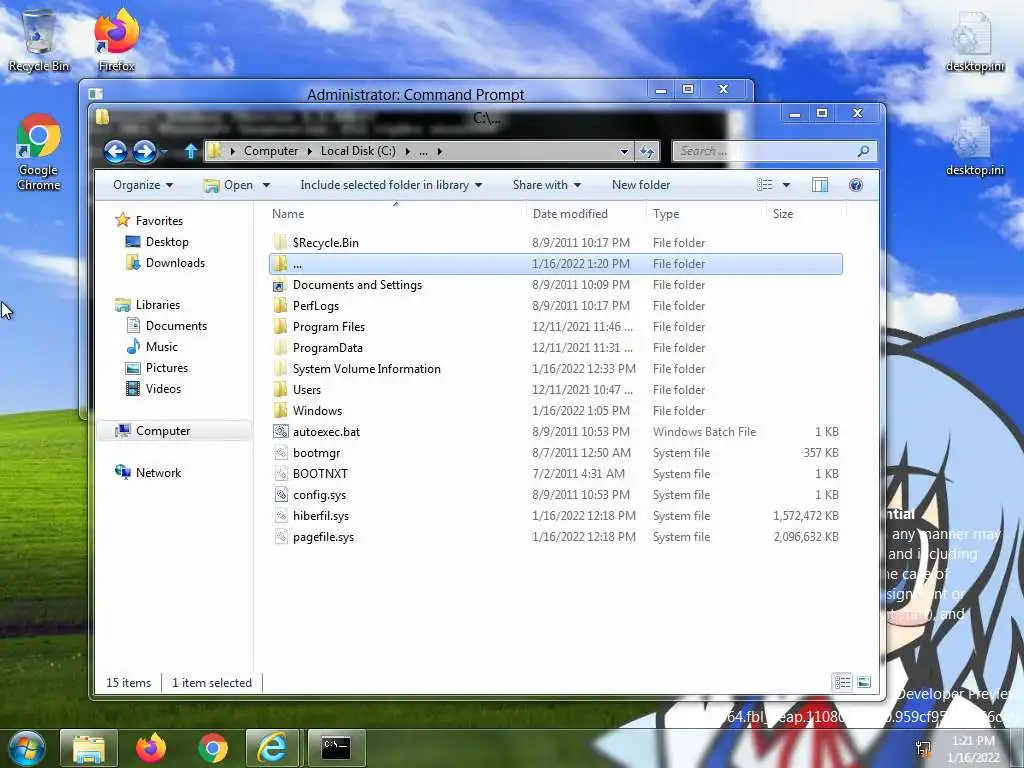Screen dimensions: 1024x768
Task: Open Include selected folder in library menu
Action: point(391,185)
